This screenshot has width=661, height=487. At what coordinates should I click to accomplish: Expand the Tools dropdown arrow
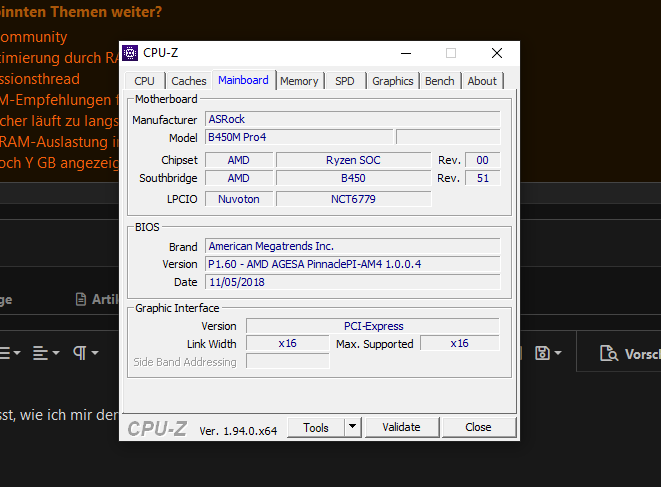[352, 428]
